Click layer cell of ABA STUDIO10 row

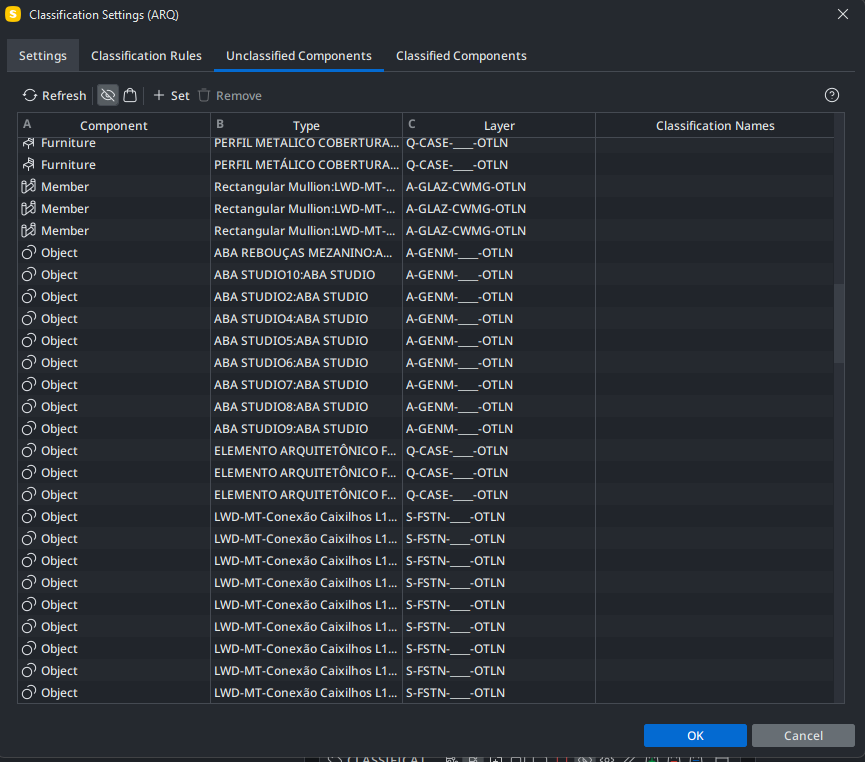click(x=499, y=275)
